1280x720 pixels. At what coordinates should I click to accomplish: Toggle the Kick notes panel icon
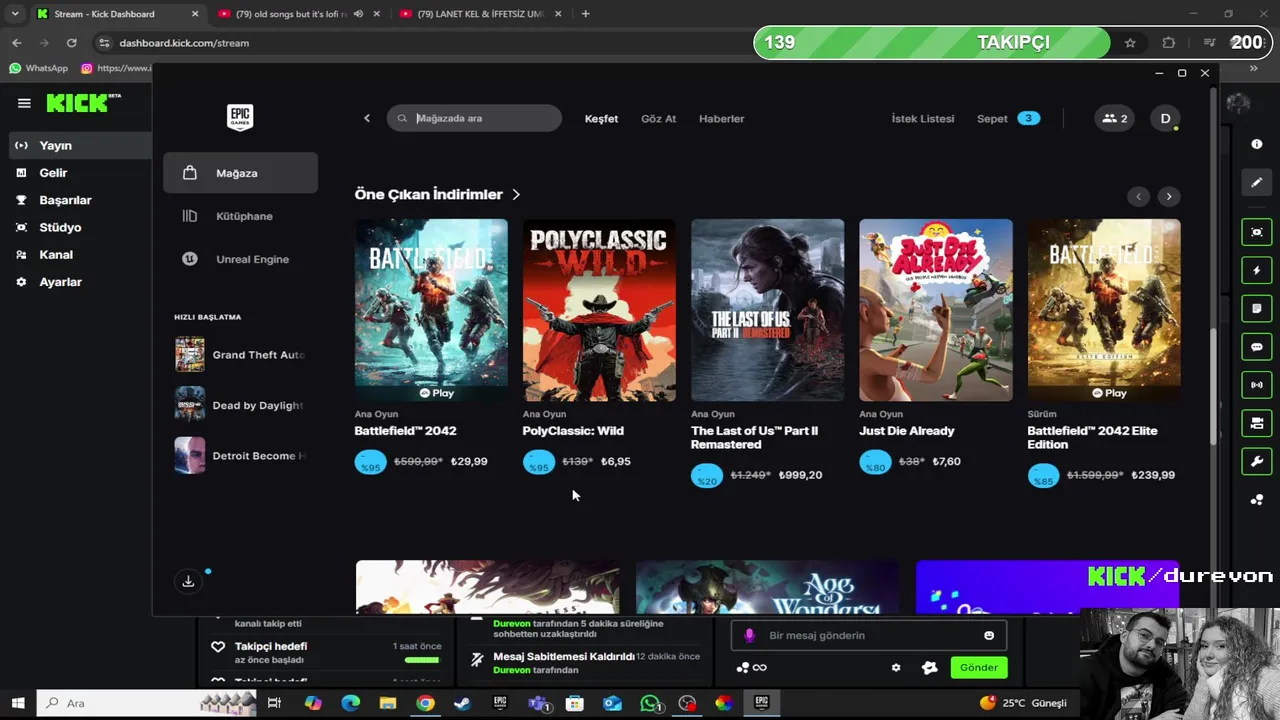pyautogui.click(x=1257, y=309)
